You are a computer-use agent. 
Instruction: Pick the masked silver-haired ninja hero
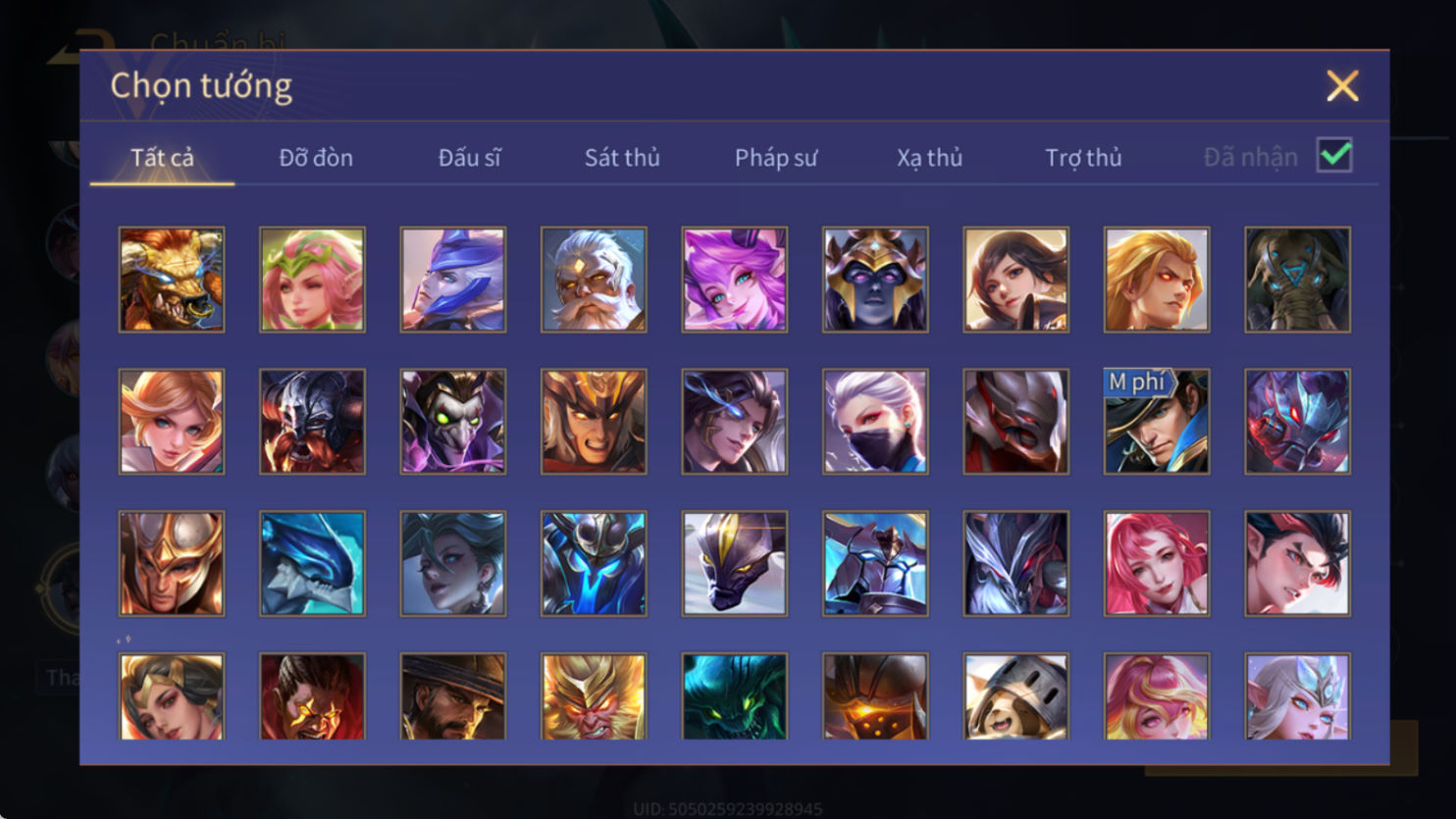(x=875, y=422)
